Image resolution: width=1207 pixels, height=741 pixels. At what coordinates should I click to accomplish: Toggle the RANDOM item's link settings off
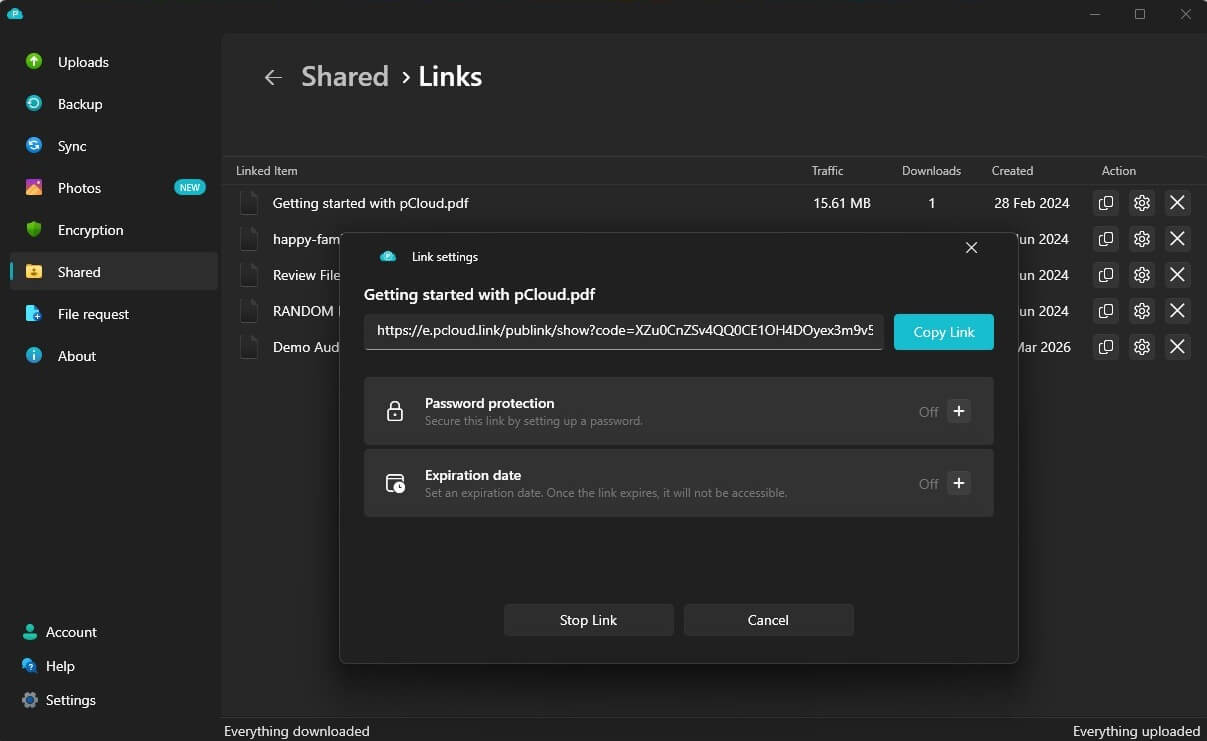click(1141, 311)
